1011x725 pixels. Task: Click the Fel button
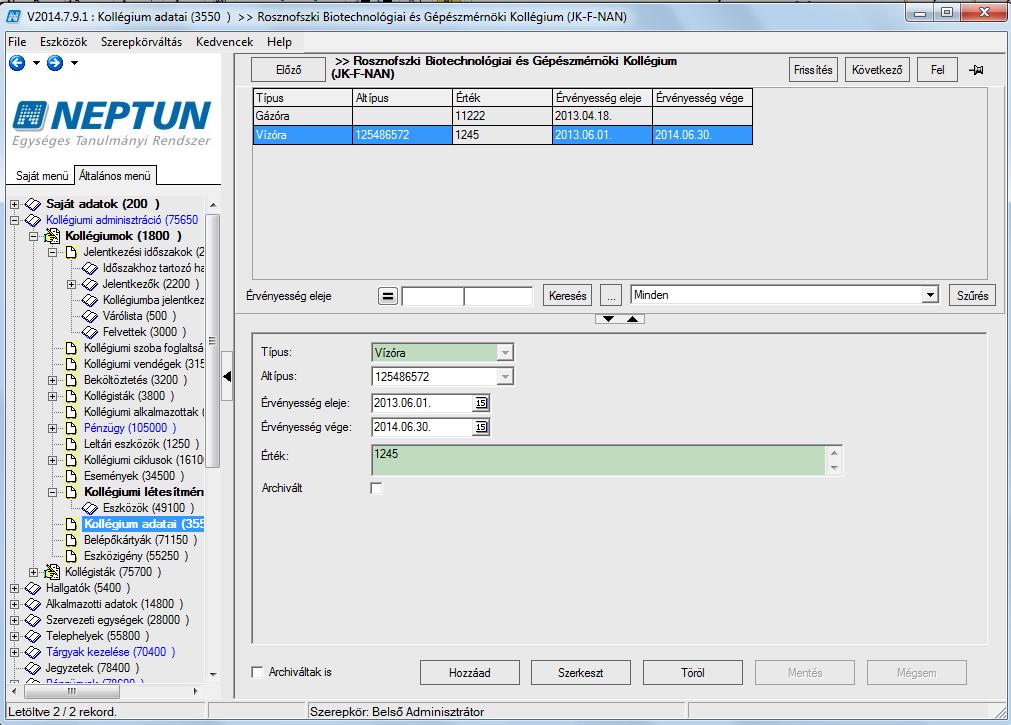[x=937, y=70]
